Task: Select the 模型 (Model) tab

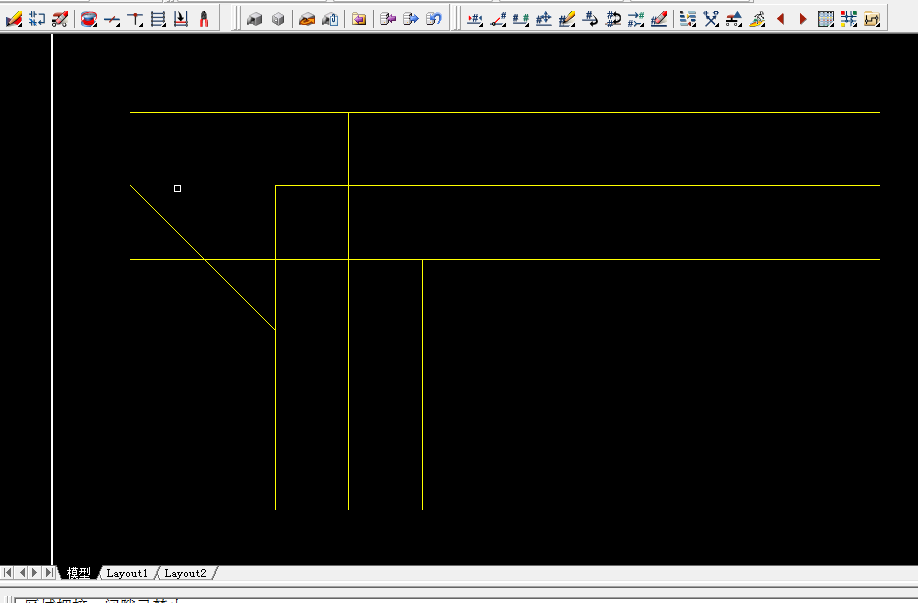Action: coord(78,573)
